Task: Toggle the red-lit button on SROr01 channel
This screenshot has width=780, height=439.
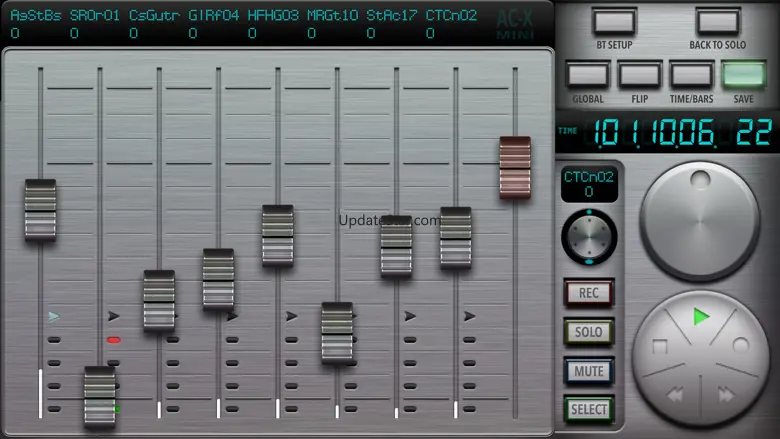Action: pyautogui.click(x=113, y=340)
